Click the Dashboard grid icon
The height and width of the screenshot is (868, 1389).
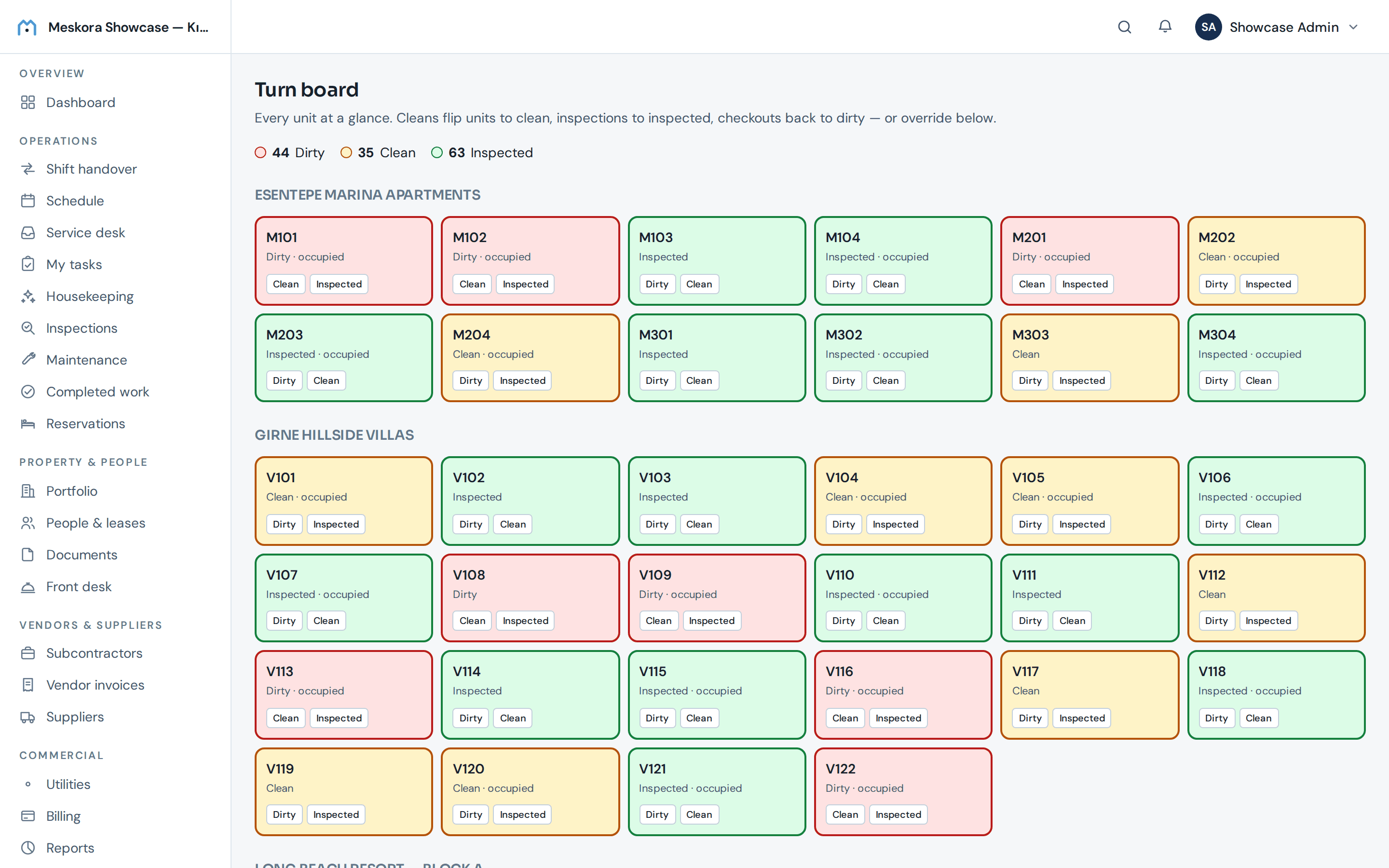[27, 102]
